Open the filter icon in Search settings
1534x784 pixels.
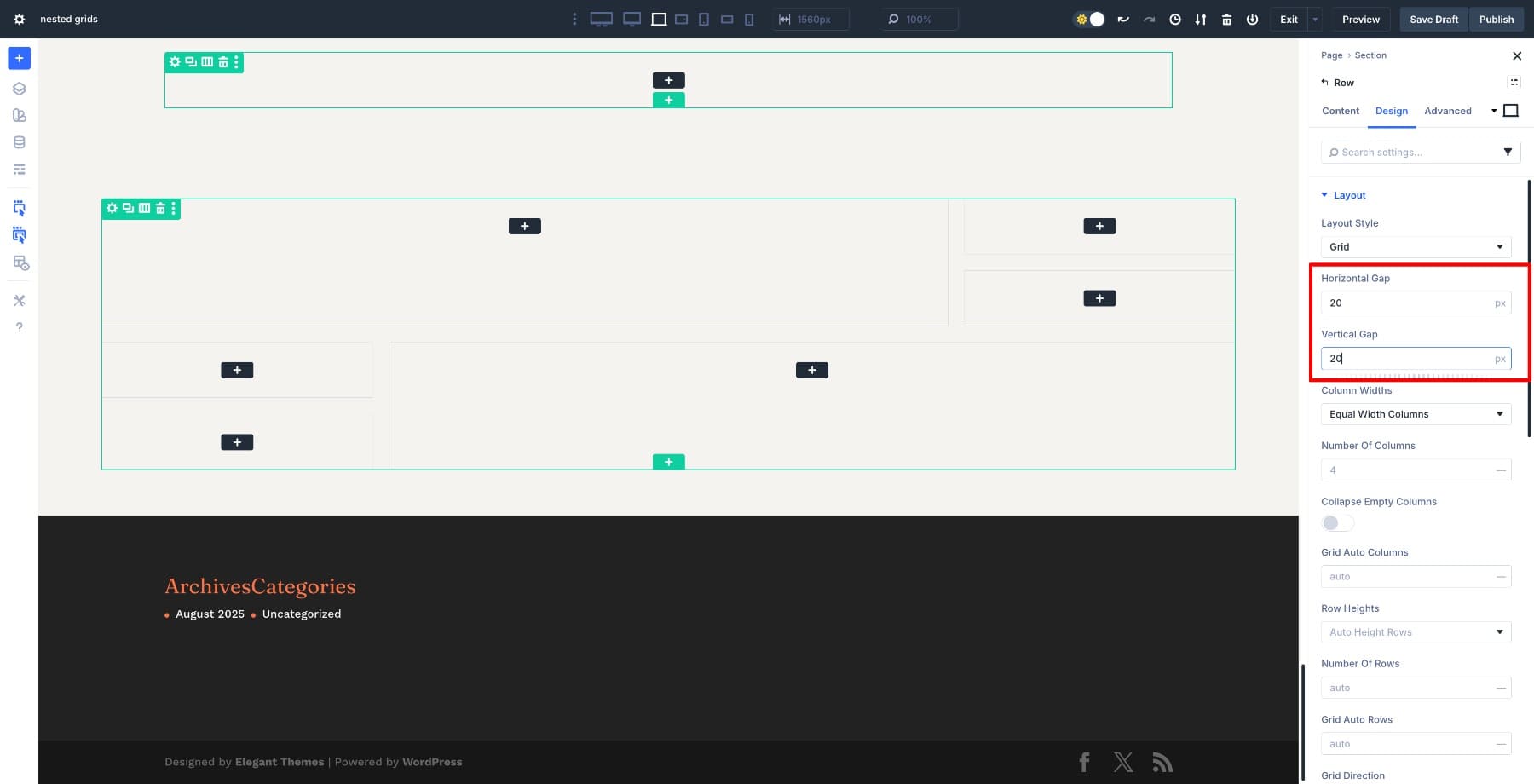(1508, 152)
